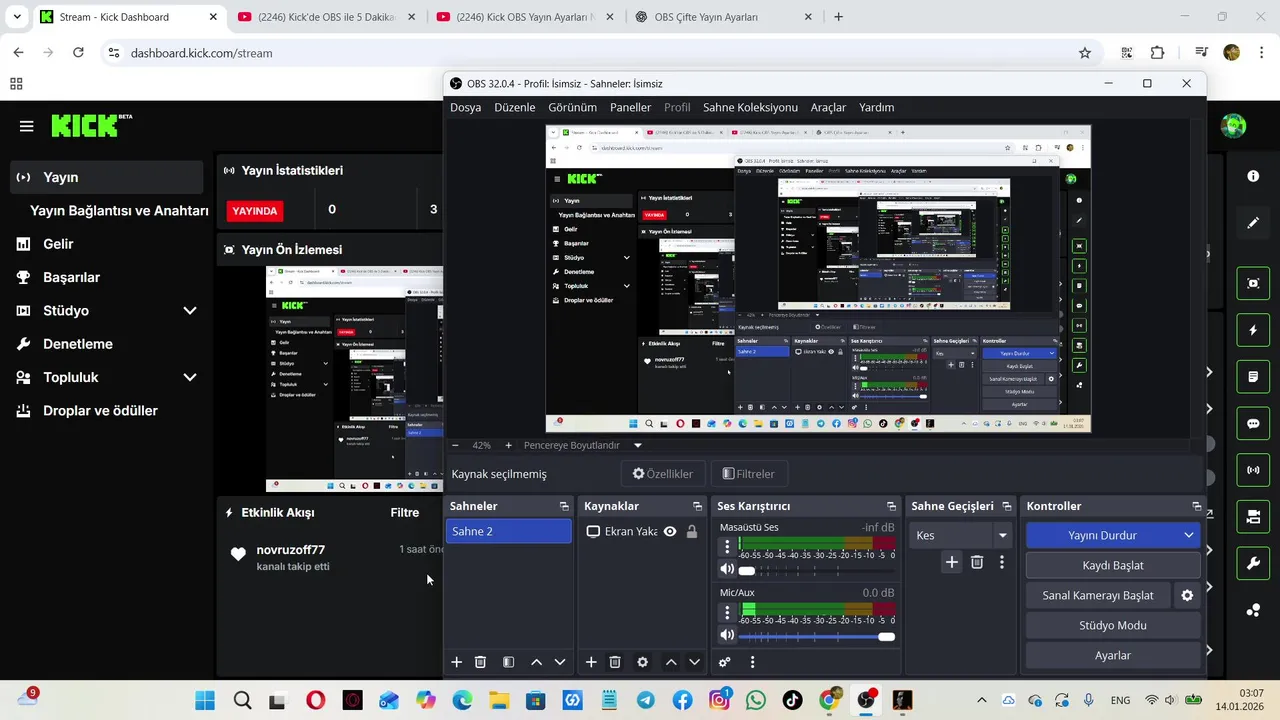The height and width of the screenshot is (720, 1280).
Task: Click the three-dots cluster icon in Kick sidebar
Action: point(1253,610)
